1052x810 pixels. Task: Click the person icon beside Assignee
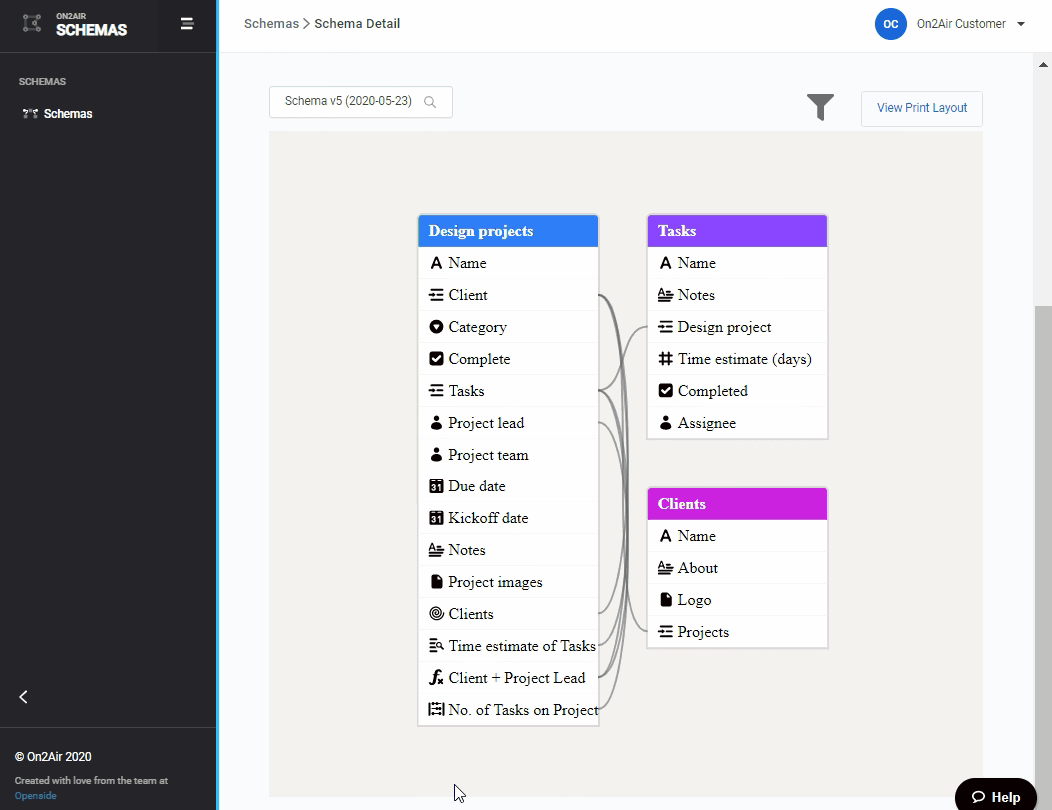[x=665, y=423]
